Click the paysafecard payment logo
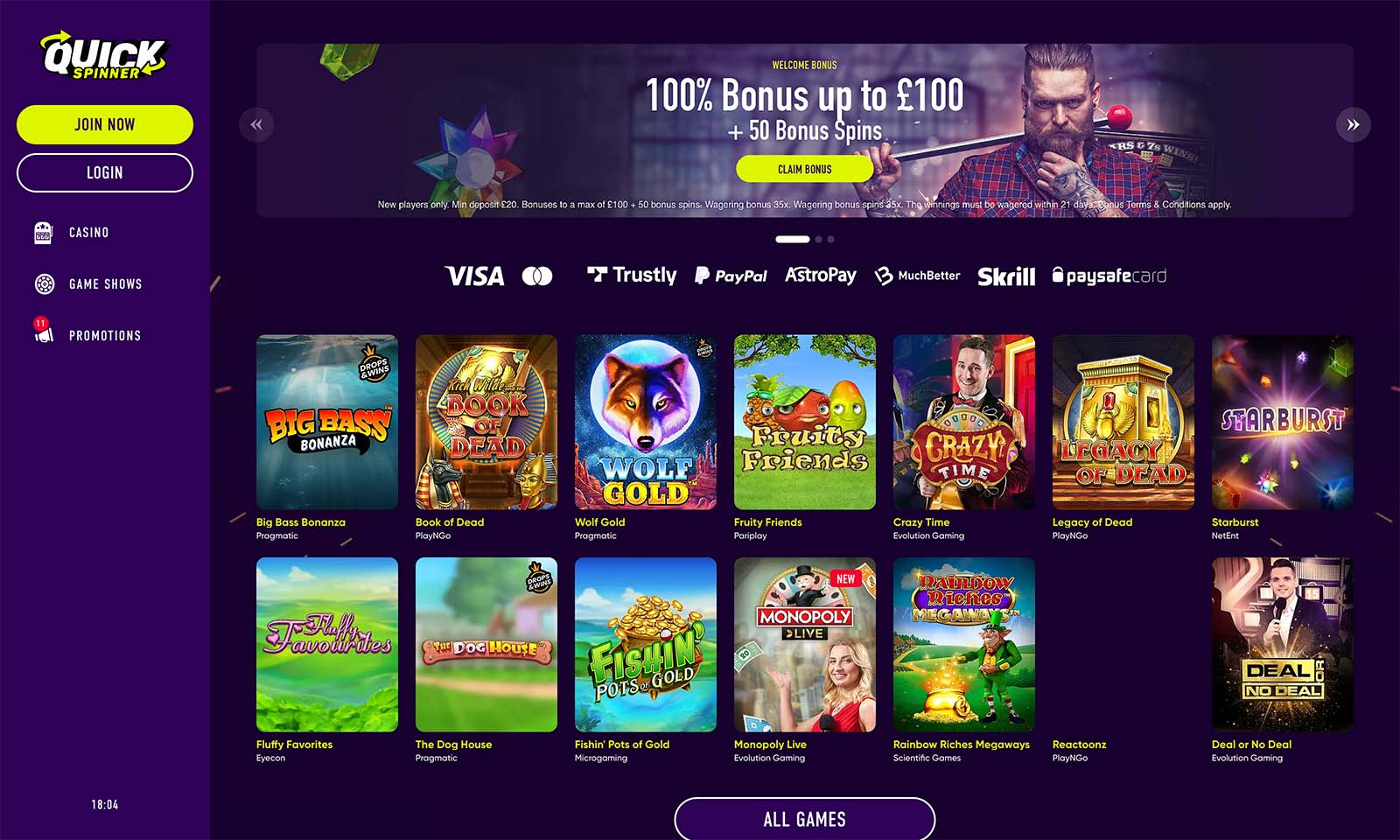This screenshot has height=840, width=1400. pyautogui.click(x=1109, y=276)
